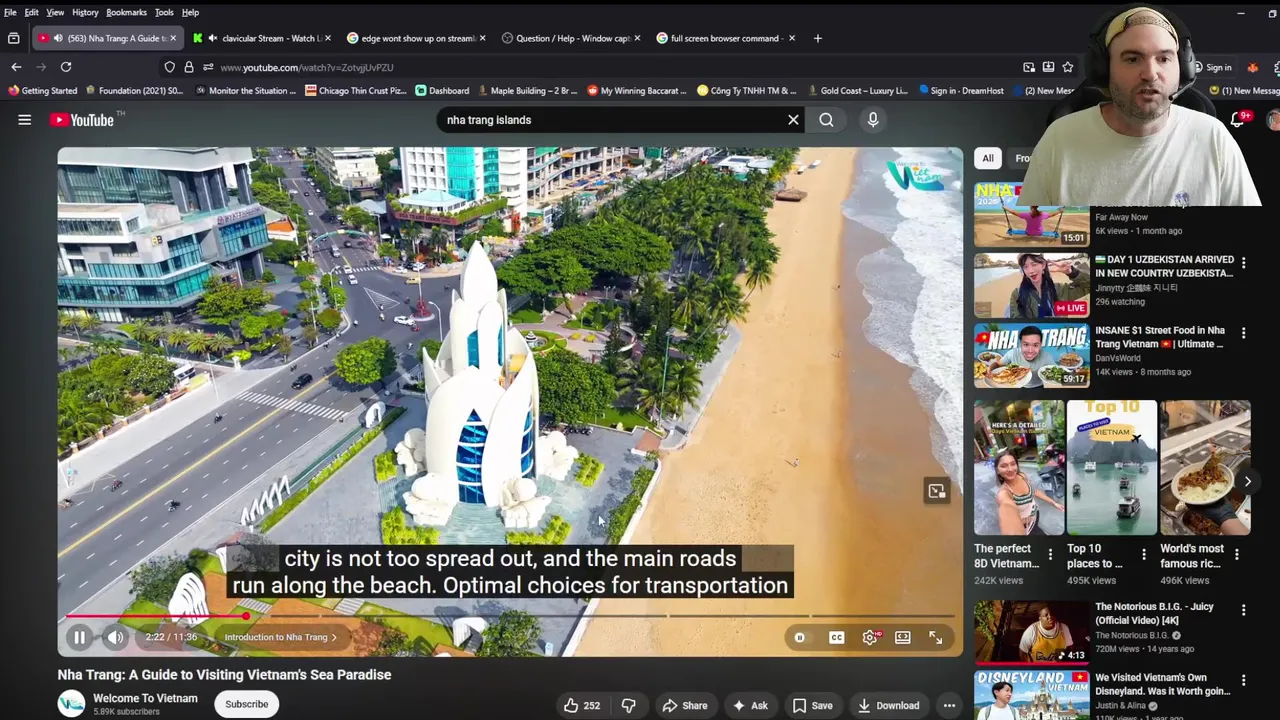View site security padlock info
1280x720 pixels.
tap(188, 67)
